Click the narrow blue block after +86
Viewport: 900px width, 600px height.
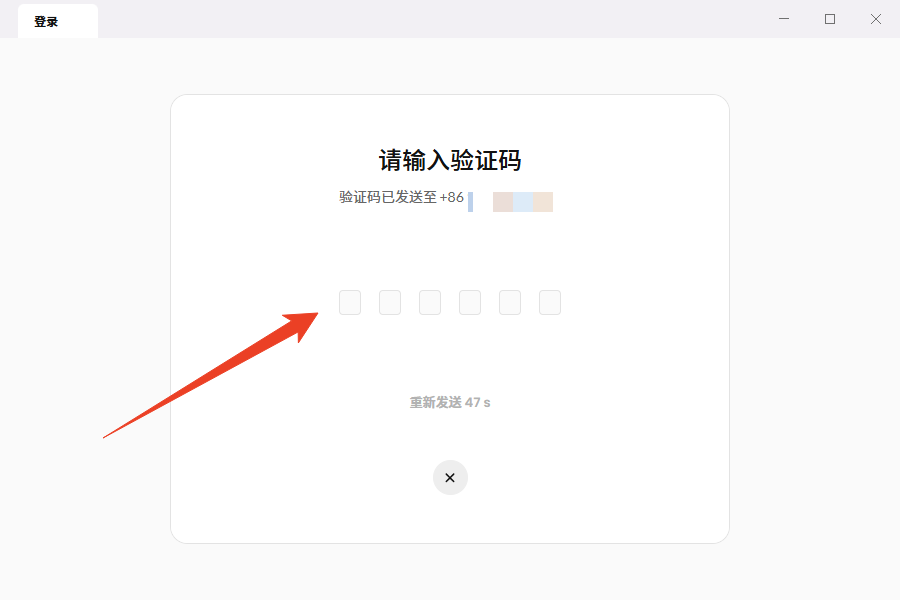click(x=470, y=202)
